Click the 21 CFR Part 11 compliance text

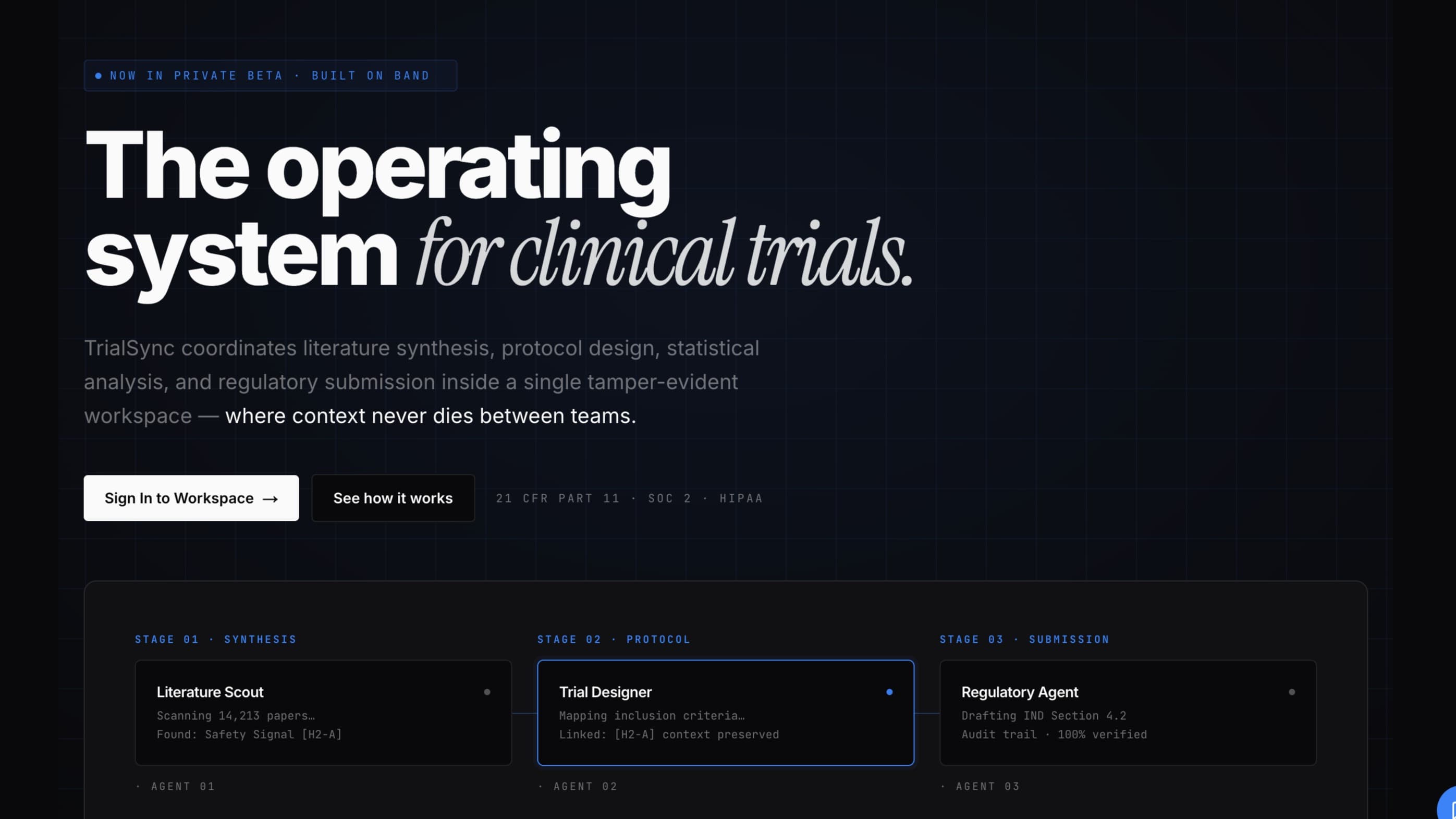(558, 498)
